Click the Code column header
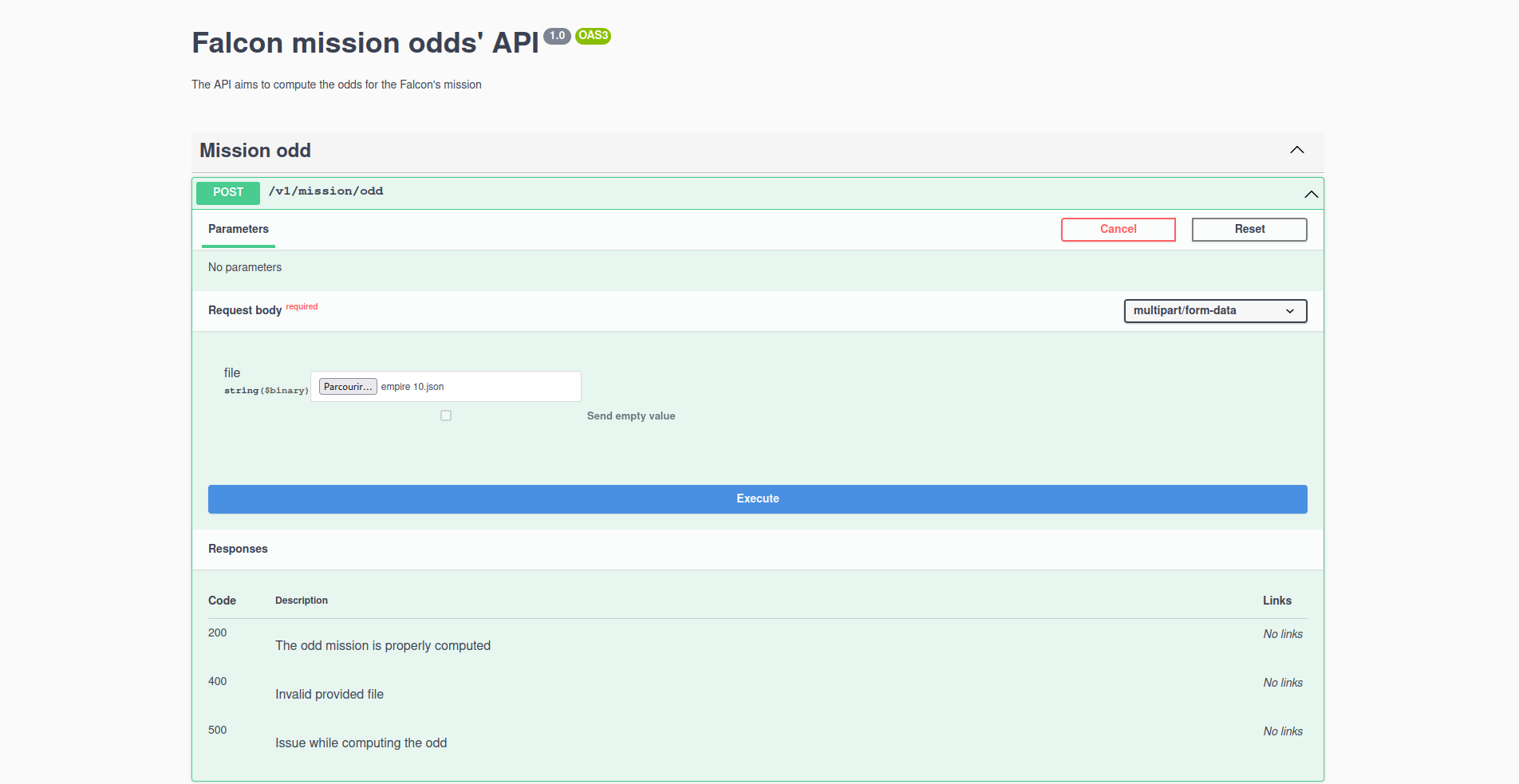This screenshot has height=784, width=1519. click(222, 601)
